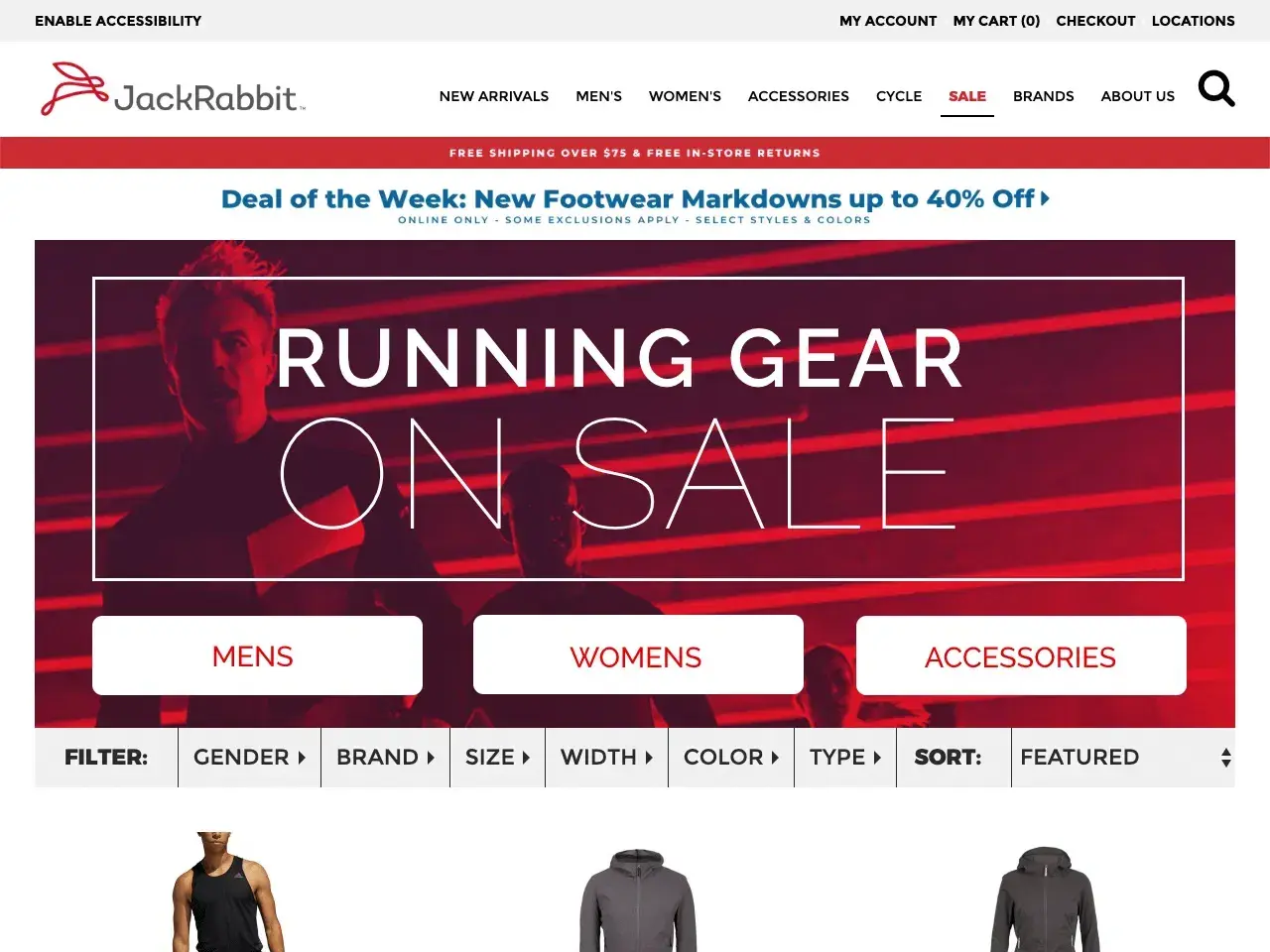The image size is (1270, 952).
Task: Expand the Type filter
Action: [x=845, y=758]
